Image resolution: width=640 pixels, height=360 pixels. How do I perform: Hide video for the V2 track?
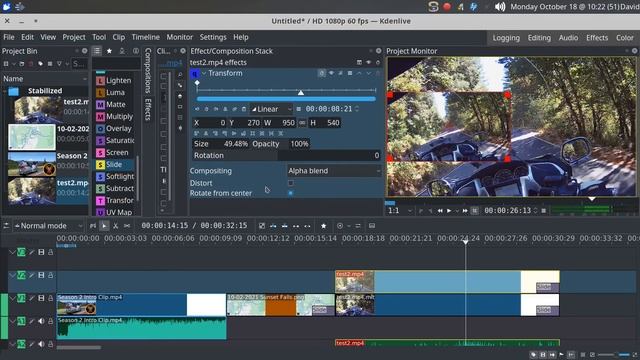click(x=41, y=276)
